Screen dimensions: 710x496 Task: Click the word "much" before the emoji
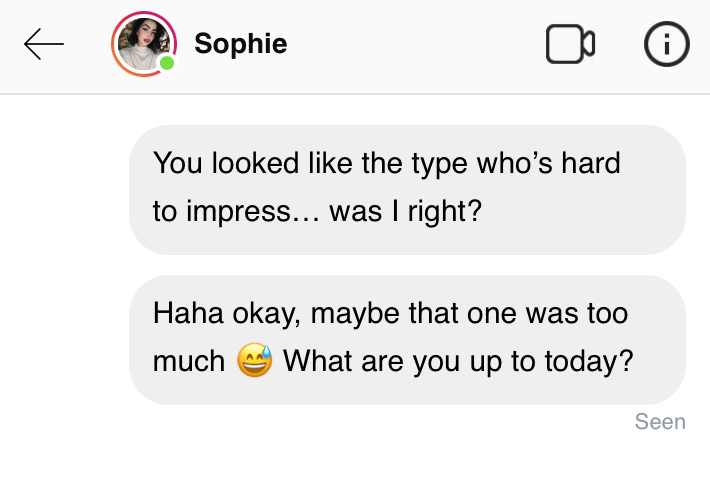189,361
